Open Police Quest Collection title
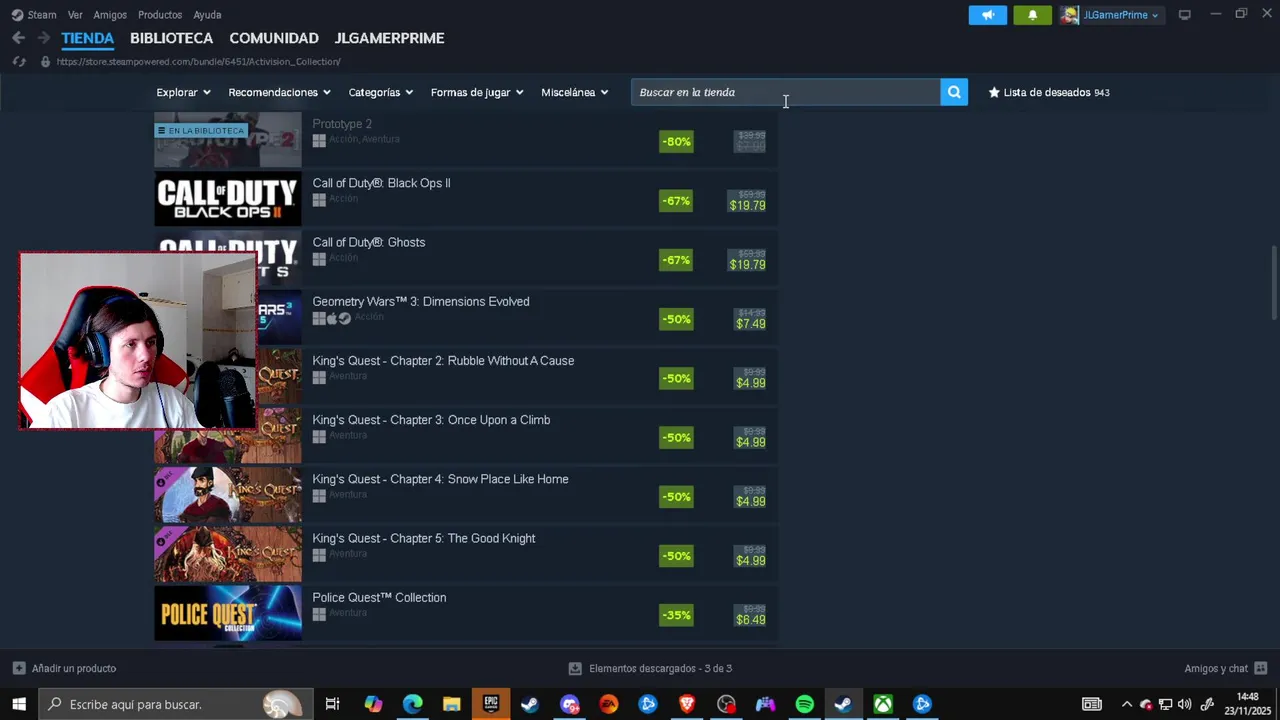This screenshot has width=1280, height=720. point(379,597)
